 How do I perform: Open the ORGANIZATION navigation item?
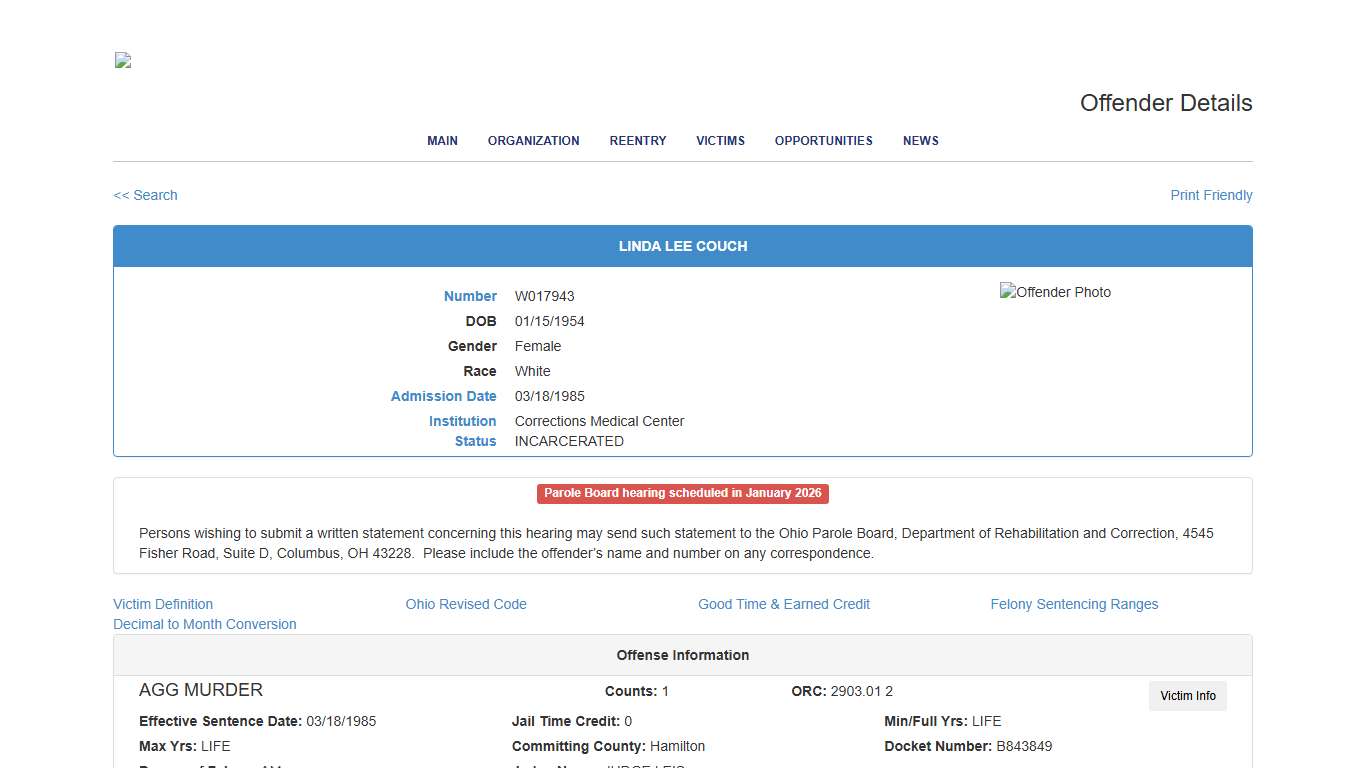point(533,141)
